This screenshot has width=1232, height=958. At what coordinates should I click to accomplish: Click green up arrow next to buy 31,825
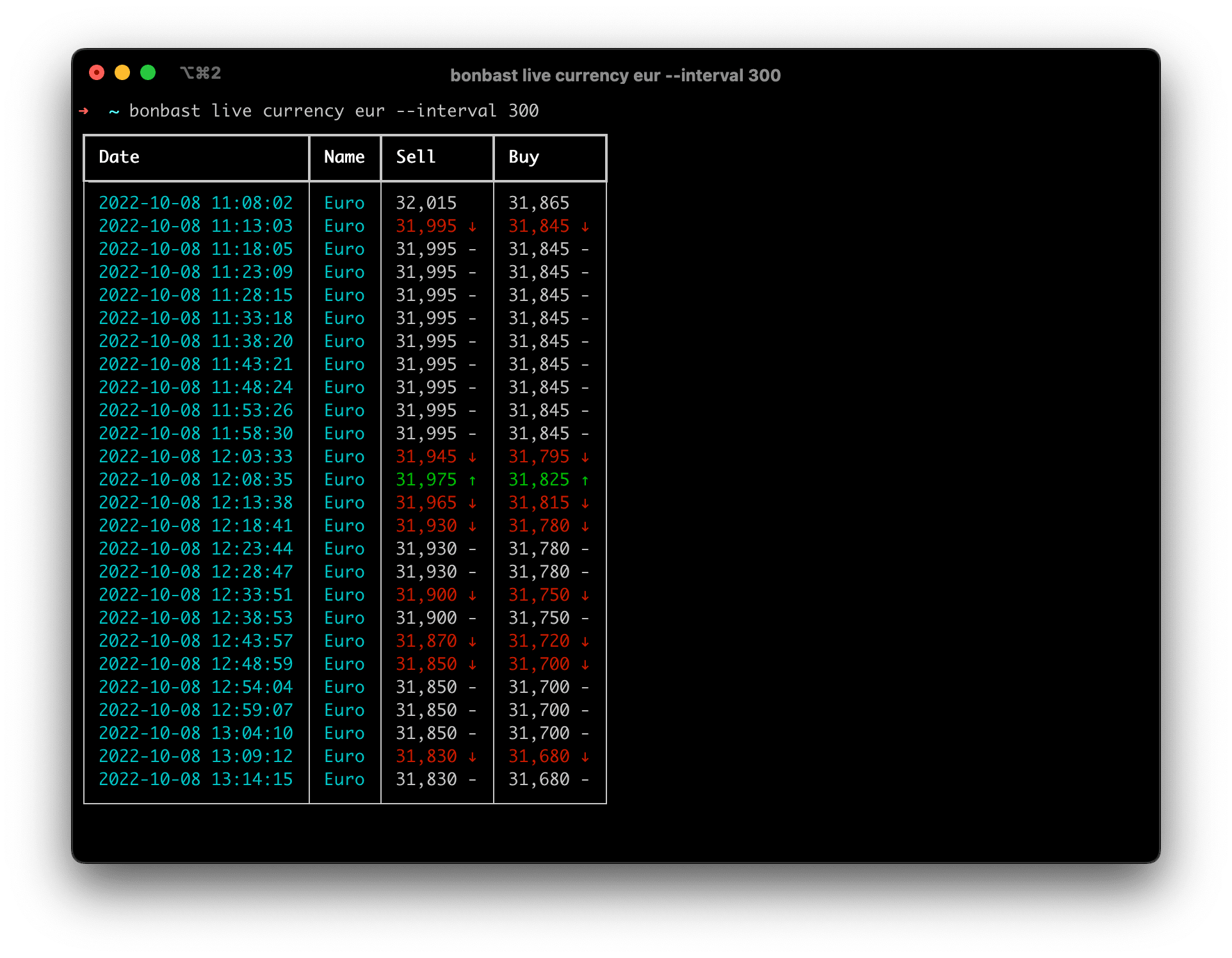pyautogui.click(x=585, y=480)
